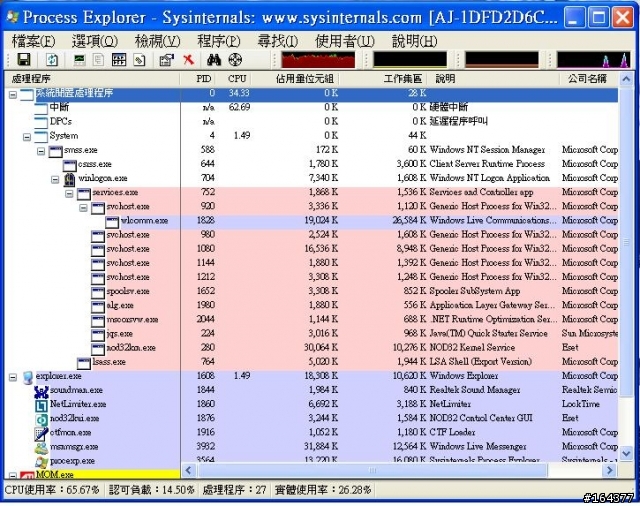Sort by the 說明 column header
This screenshot has width=640, height=506.
coord(493,79)
